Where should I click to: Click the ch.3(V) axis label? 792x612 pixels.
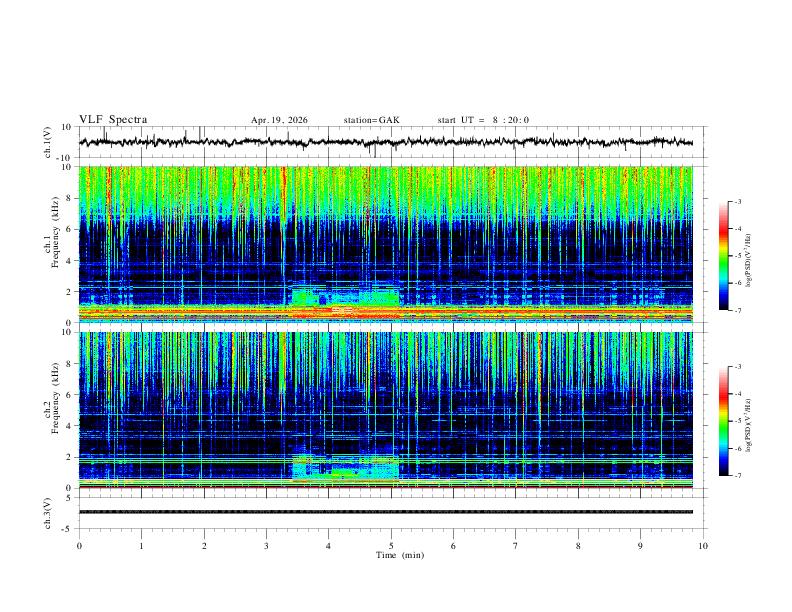pyautogui.click(x=48, y=513)
